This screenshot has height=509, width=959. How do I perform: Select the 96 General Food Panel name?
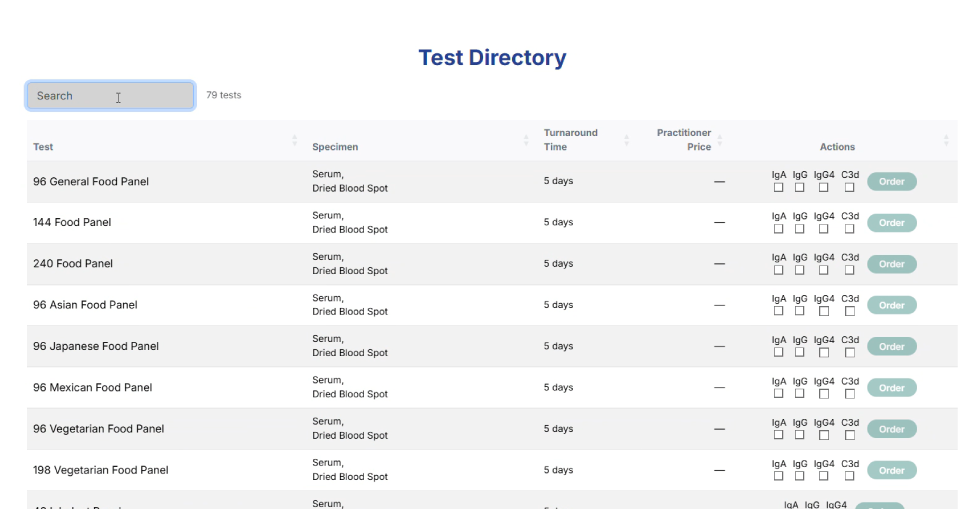click(x=91, y=182)
